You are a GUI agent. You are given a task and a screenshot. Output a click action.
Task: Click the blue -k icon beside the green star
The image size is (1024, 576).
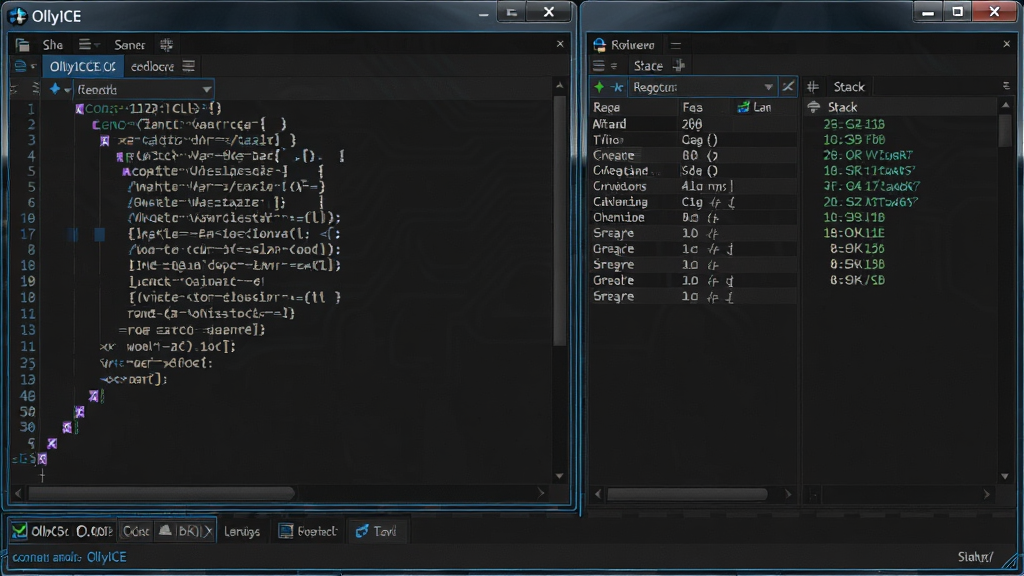coord(616,87)
